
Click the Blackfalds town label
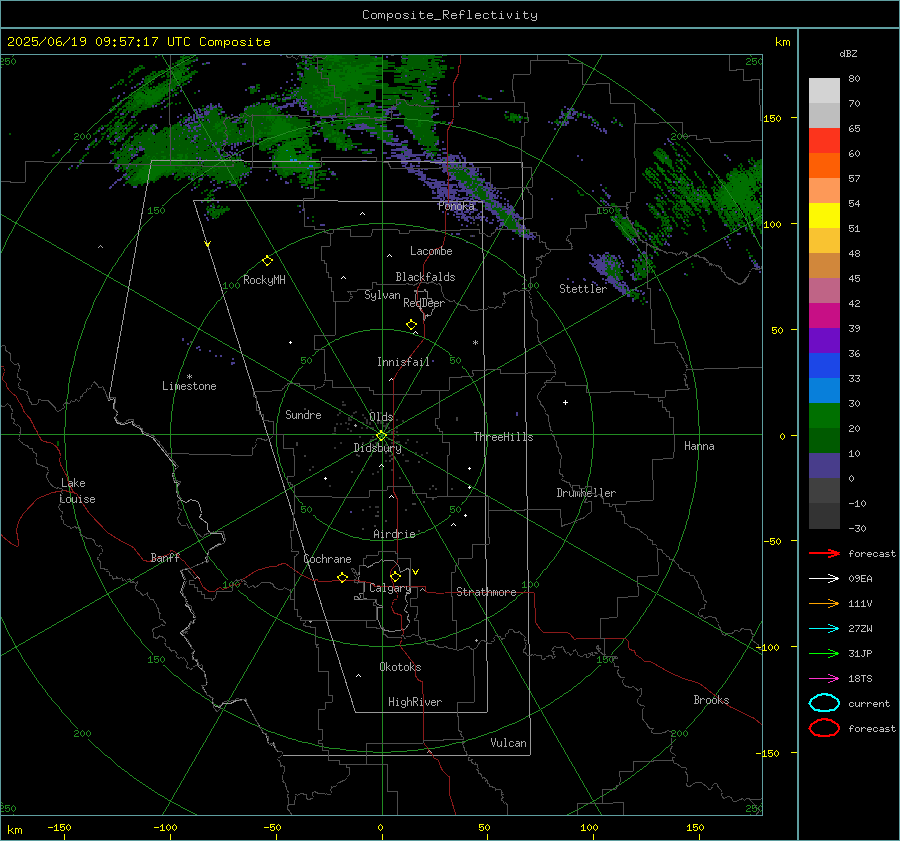[x=425, y=277]
